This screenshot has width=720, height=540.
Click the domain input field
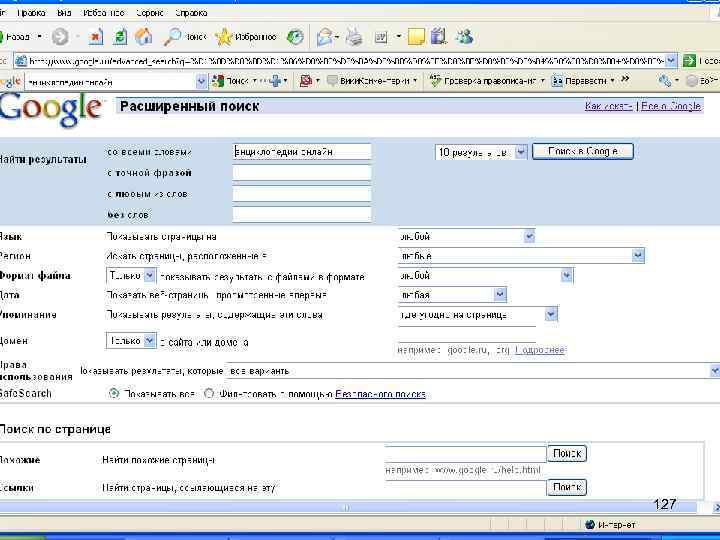(x=467, y=335)
